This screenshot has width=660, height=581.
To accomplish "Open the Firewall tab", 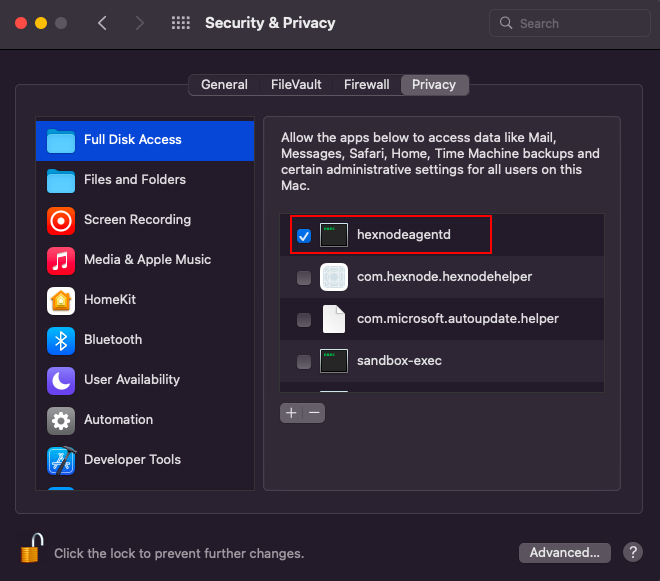I will tap(367, 85).
